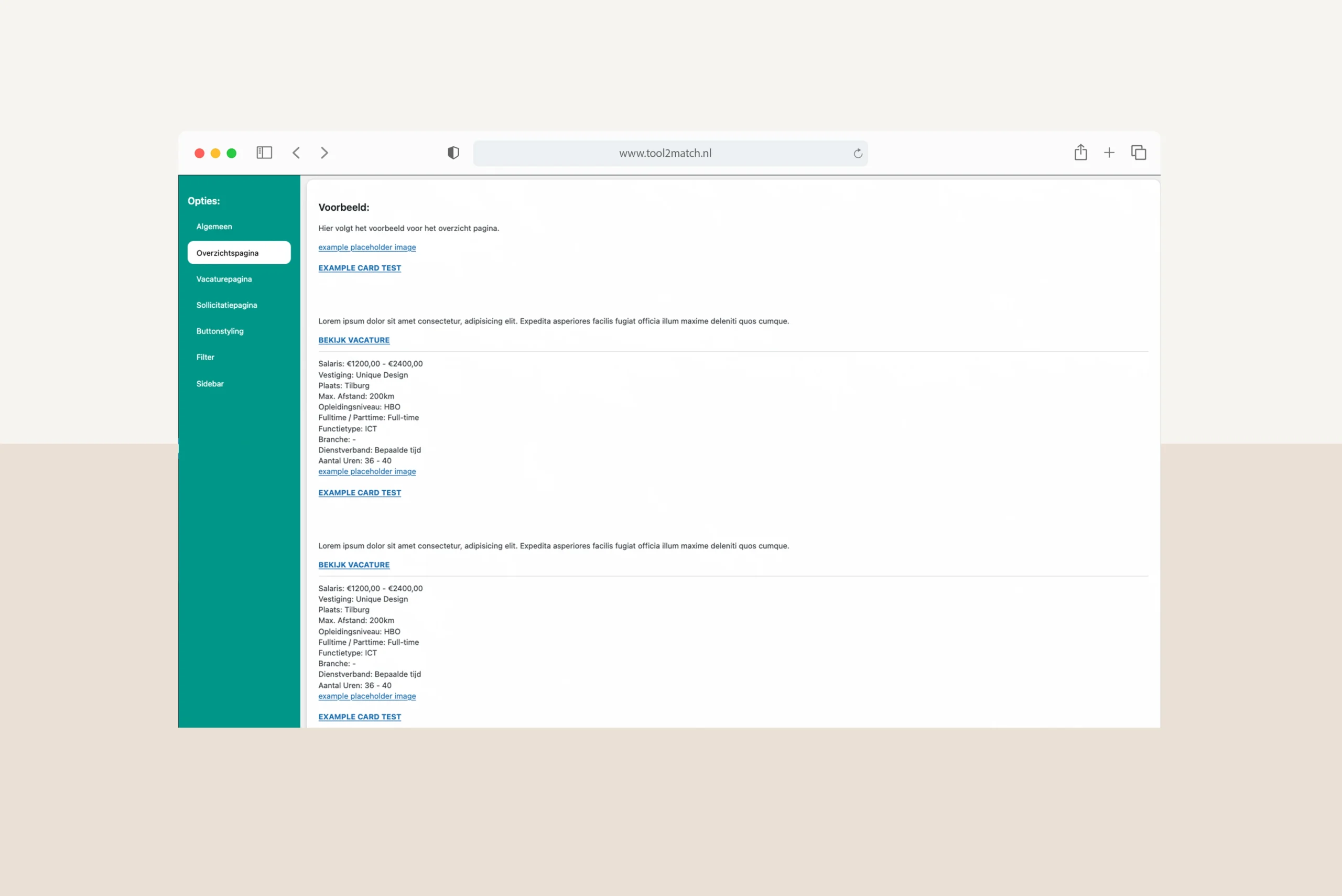This screenshot has height=896, width=1342.
Task: Toggle the browser sidebar panel icon
Action: (264, 153)
